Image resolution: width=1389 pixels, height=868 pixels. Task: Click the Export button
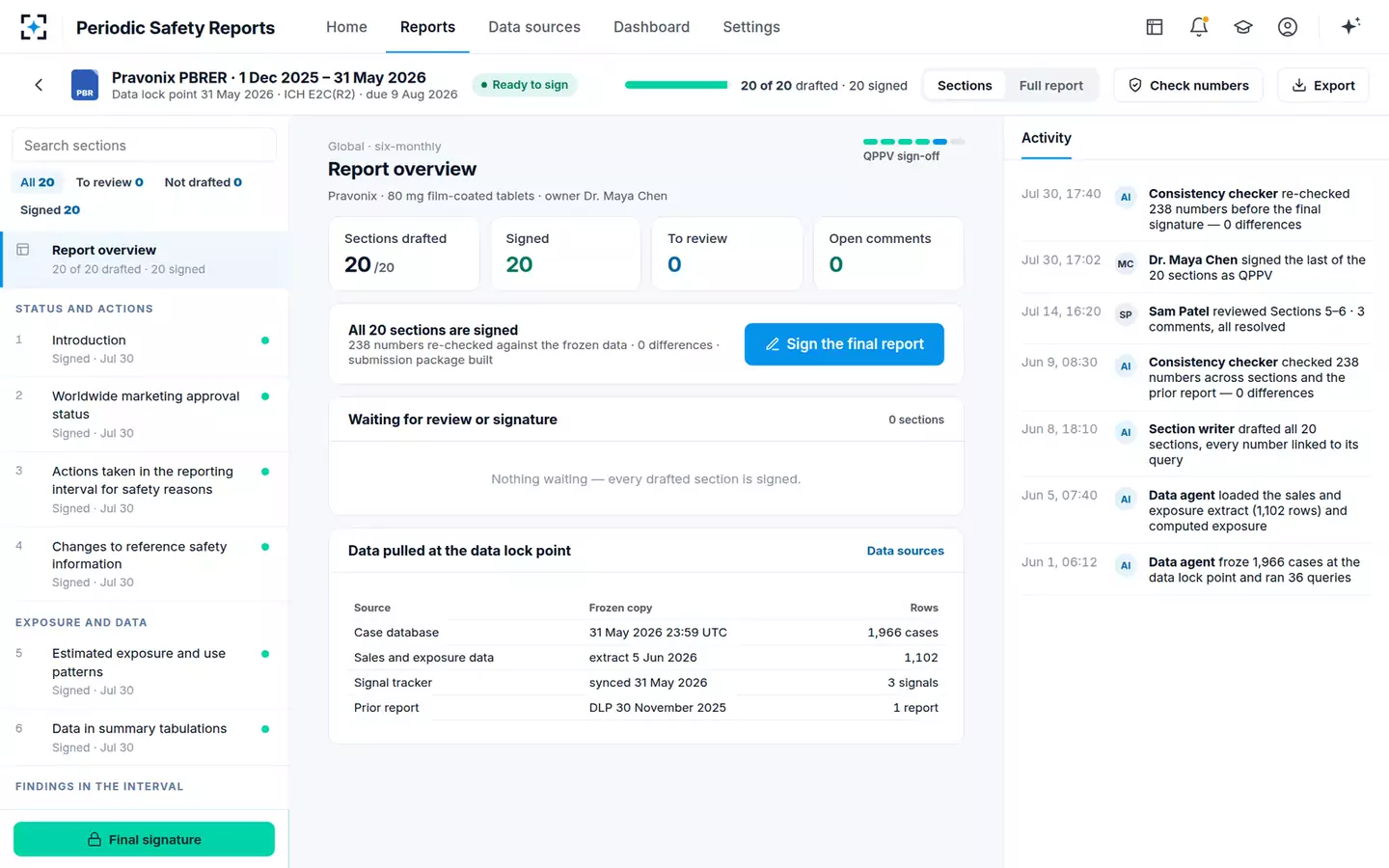click(1323, 85)
